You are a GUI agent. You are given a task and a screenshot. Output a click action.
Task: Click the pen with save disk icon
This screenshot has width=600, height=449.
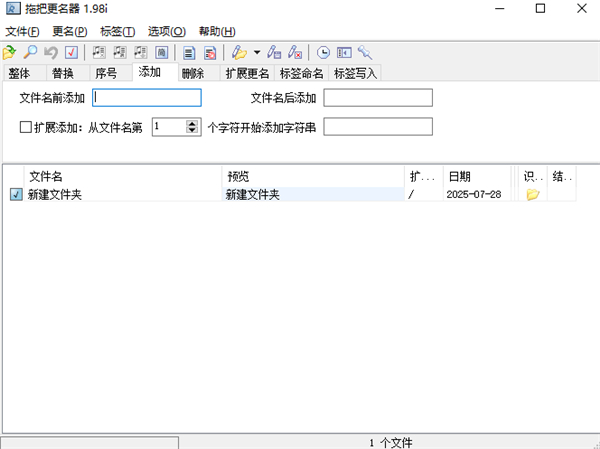pyautogui.click(x=274, y=52)
